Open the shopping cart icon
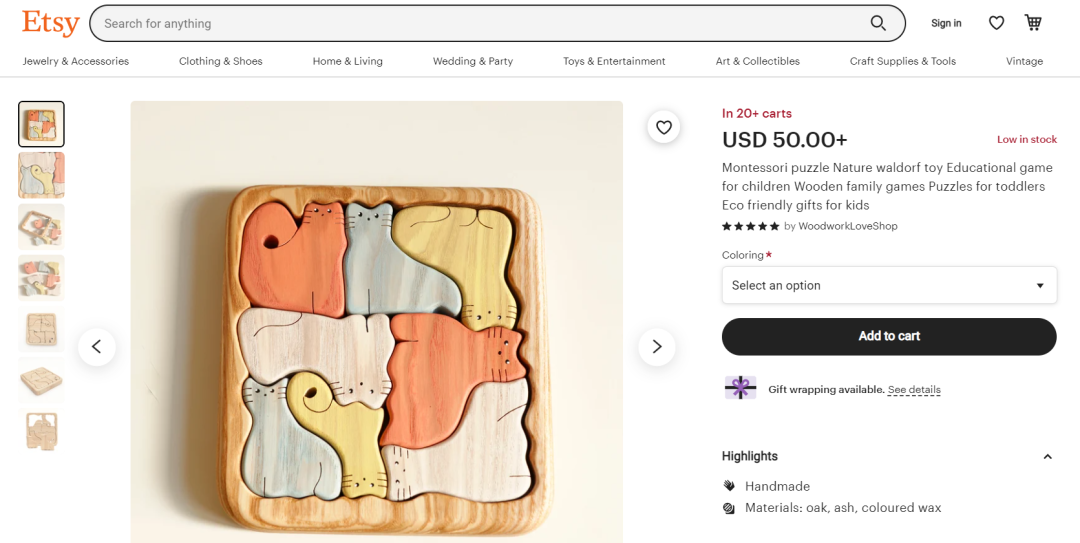Image resolution: width=1080 pixels, height=543 pixels. pos(1033,23)
